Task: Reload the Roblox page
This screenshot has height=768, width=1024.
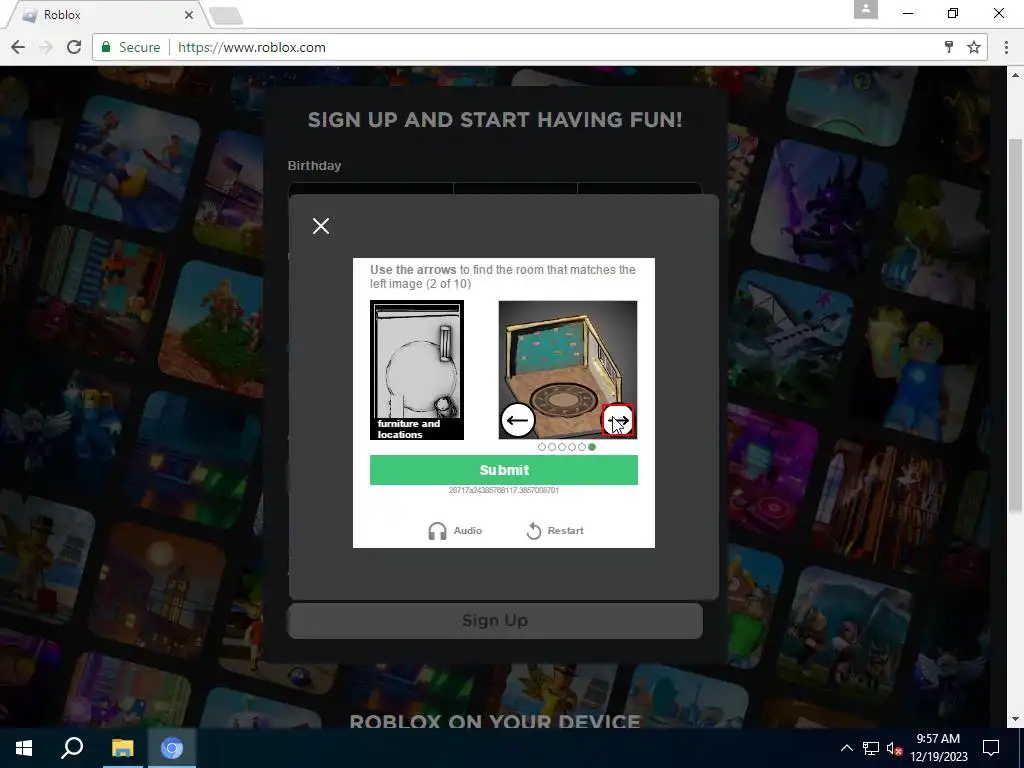Action: [74, 47]
